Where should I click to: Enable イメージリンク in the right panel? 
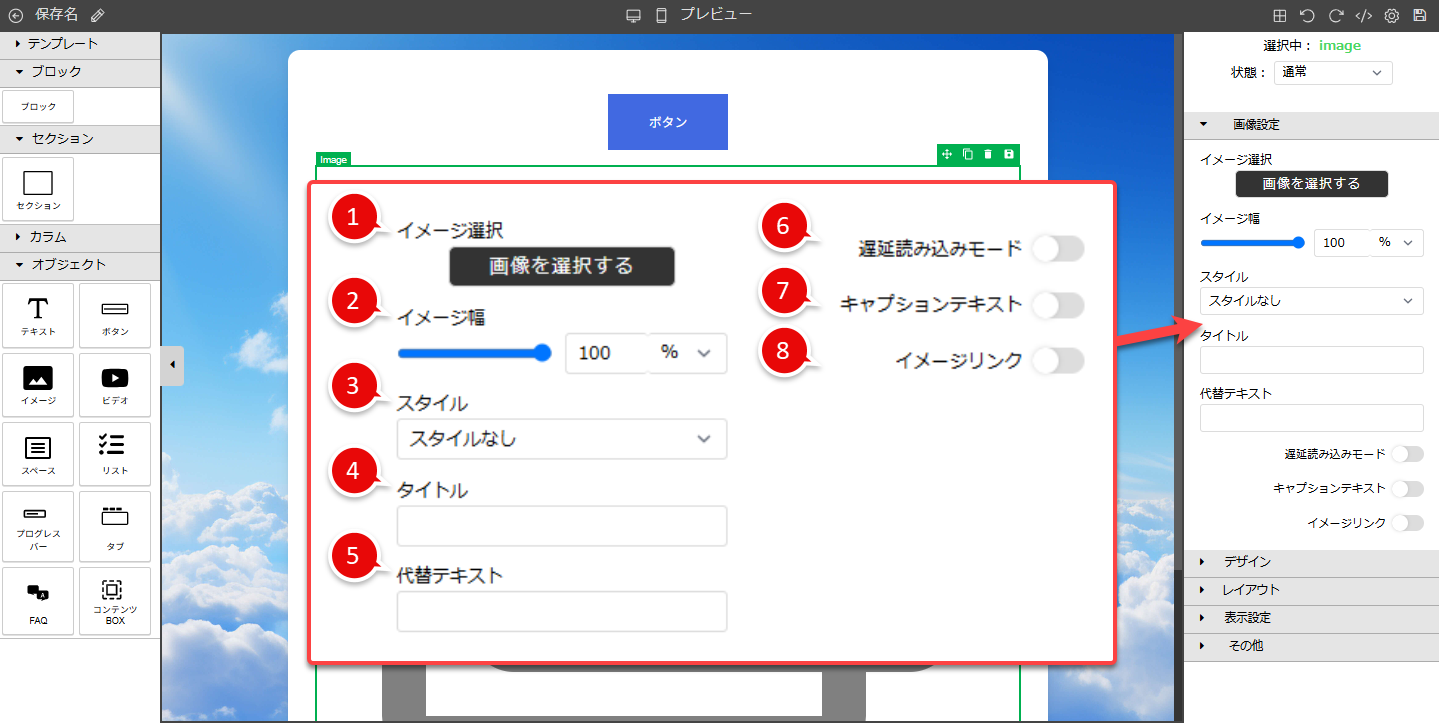1407,522
